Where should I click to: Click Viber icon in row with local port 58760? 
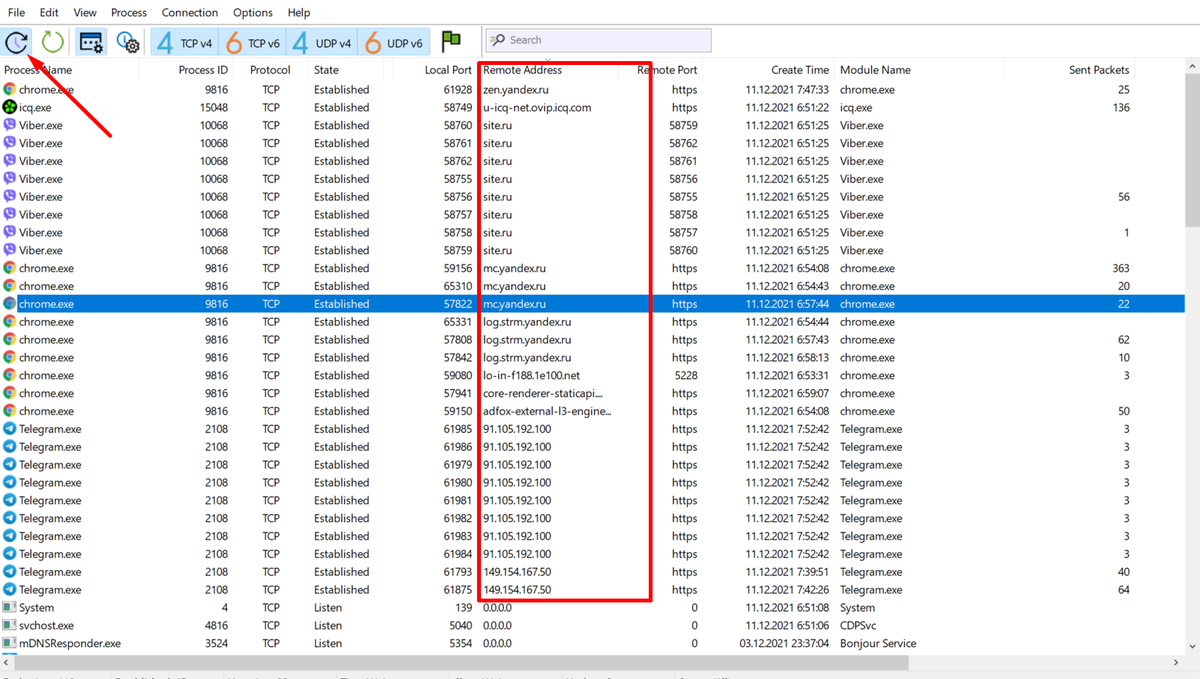pos(9,125)
